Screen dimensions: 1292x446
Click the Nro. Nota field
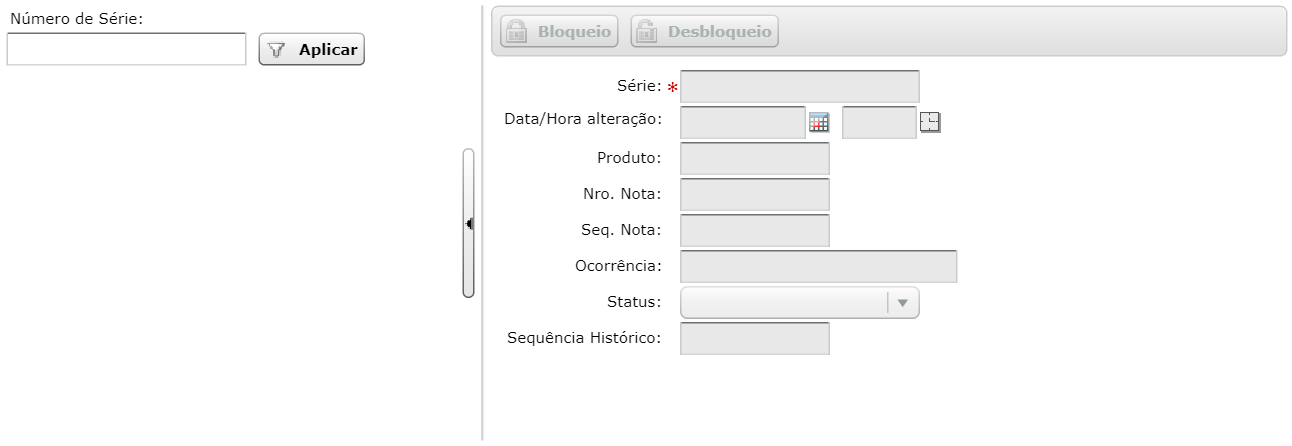point(754,195)
